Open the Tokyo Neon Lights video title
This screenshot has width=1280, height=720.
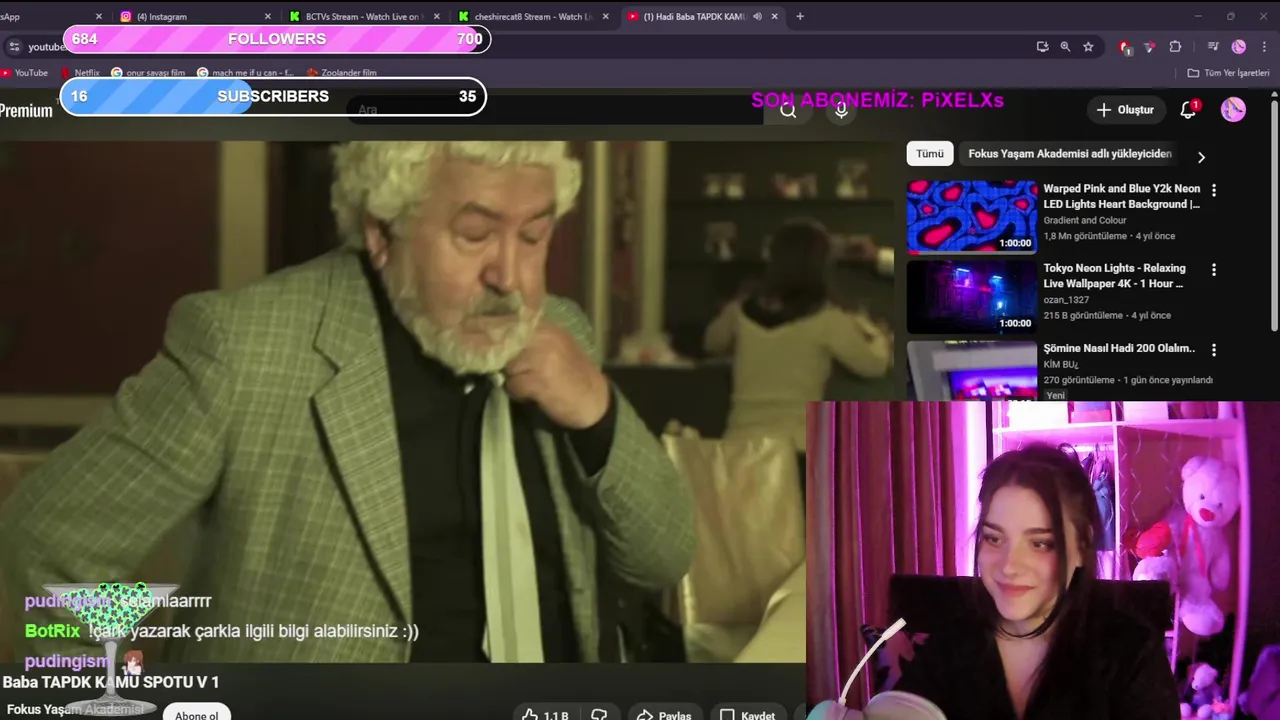1114,276
